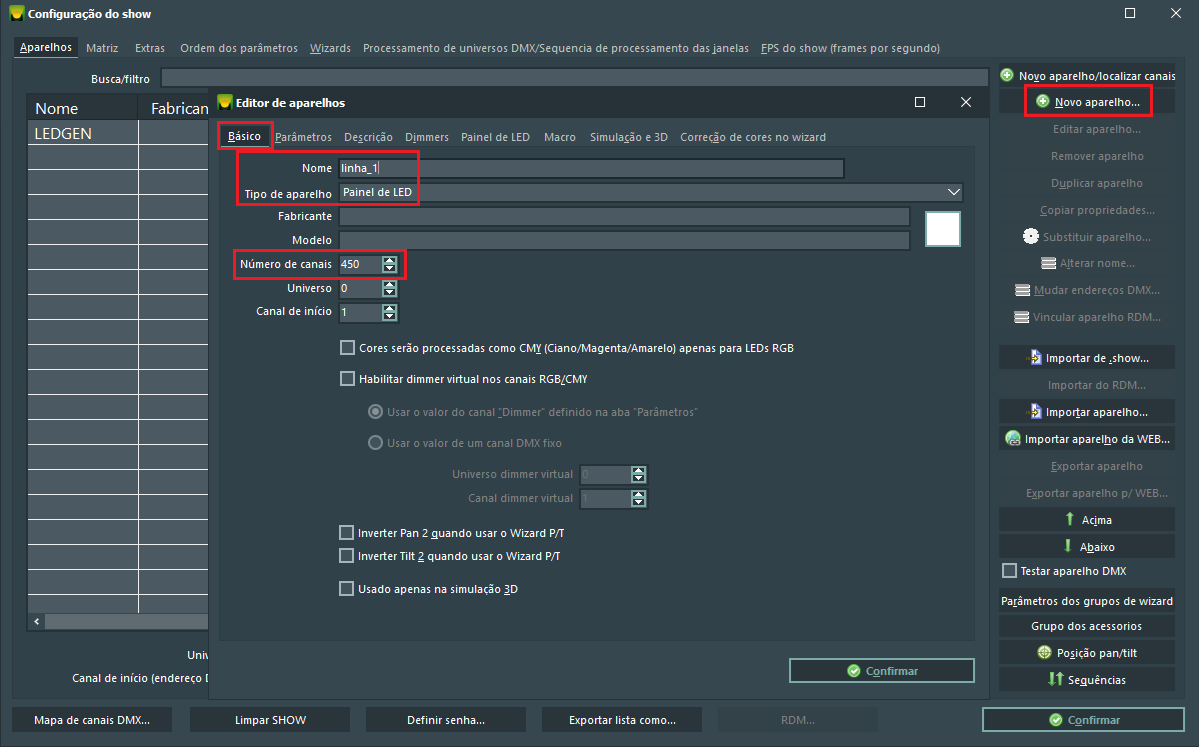
Task: Open the Painel de LED tab
Action: (495, 137)
